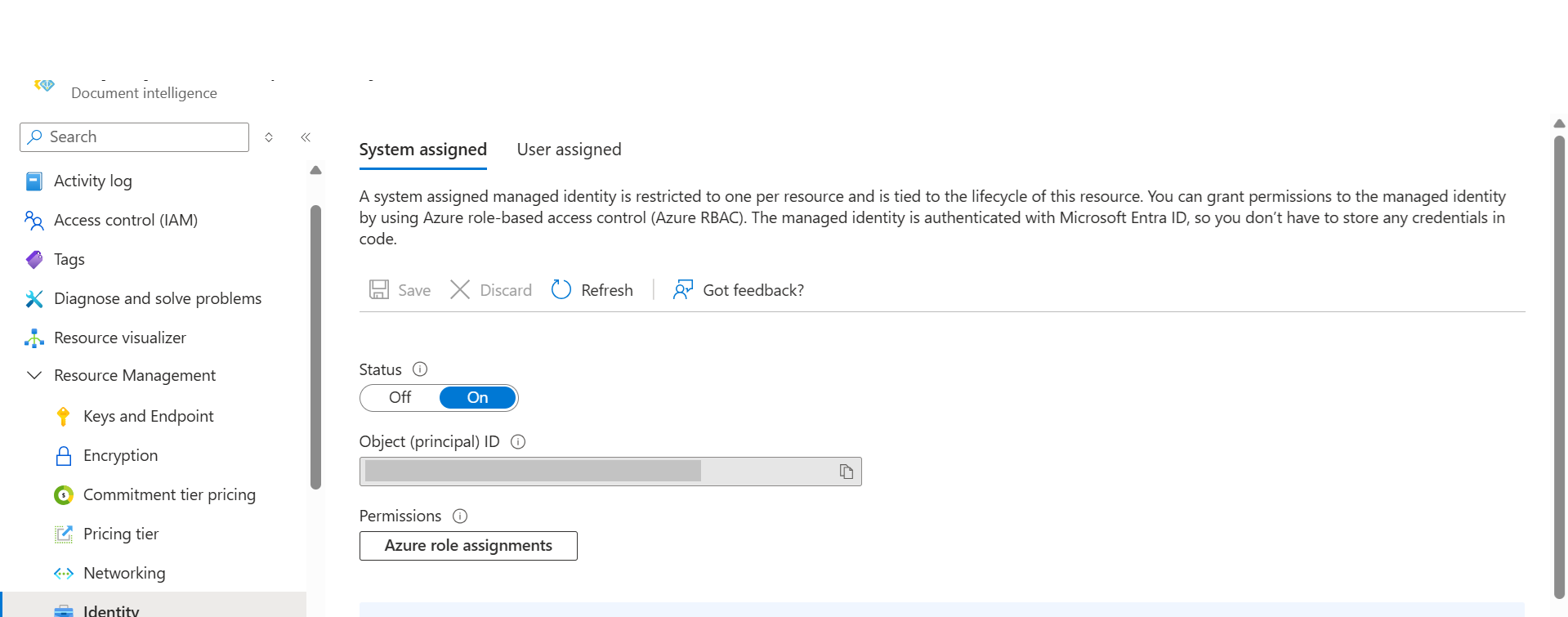Click the purple Tags icon
Screen dimensions: 1568x617
pos(34,260)
